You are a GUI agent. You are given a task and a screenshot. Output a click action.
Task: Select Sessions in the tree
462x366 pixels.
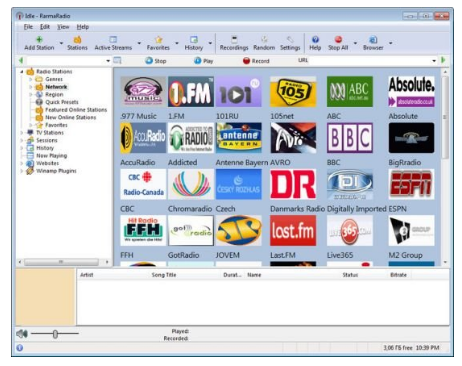click(x=47, y=140)
